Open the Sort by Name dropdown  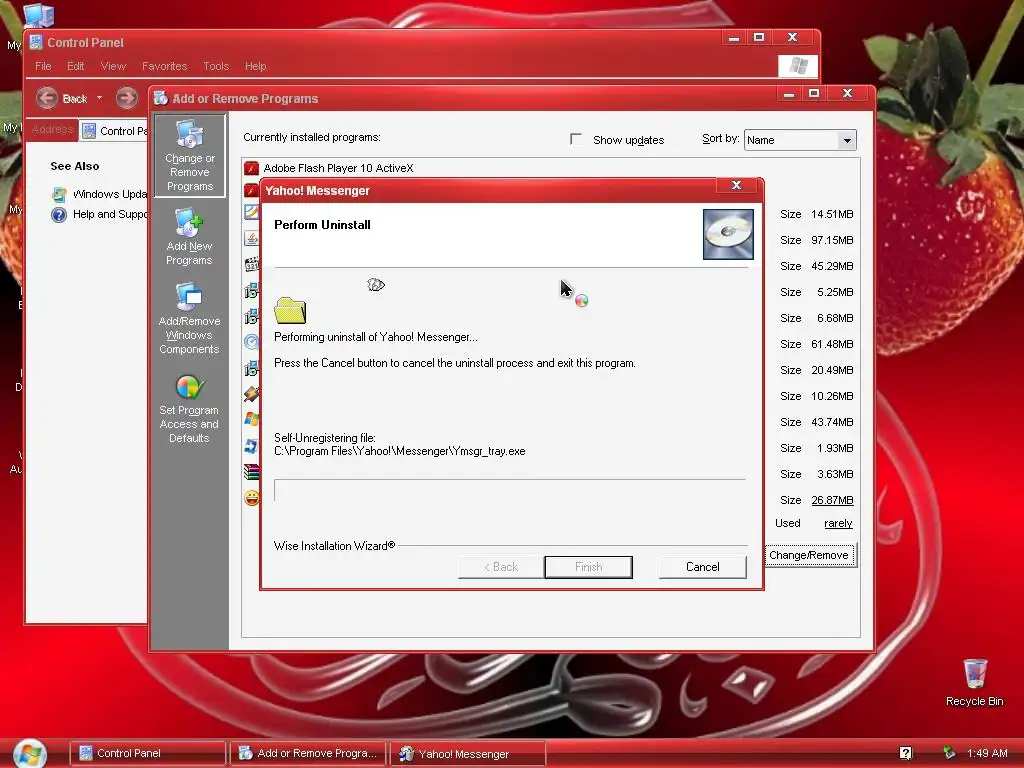pyautogui.click(x=846, y=140)
